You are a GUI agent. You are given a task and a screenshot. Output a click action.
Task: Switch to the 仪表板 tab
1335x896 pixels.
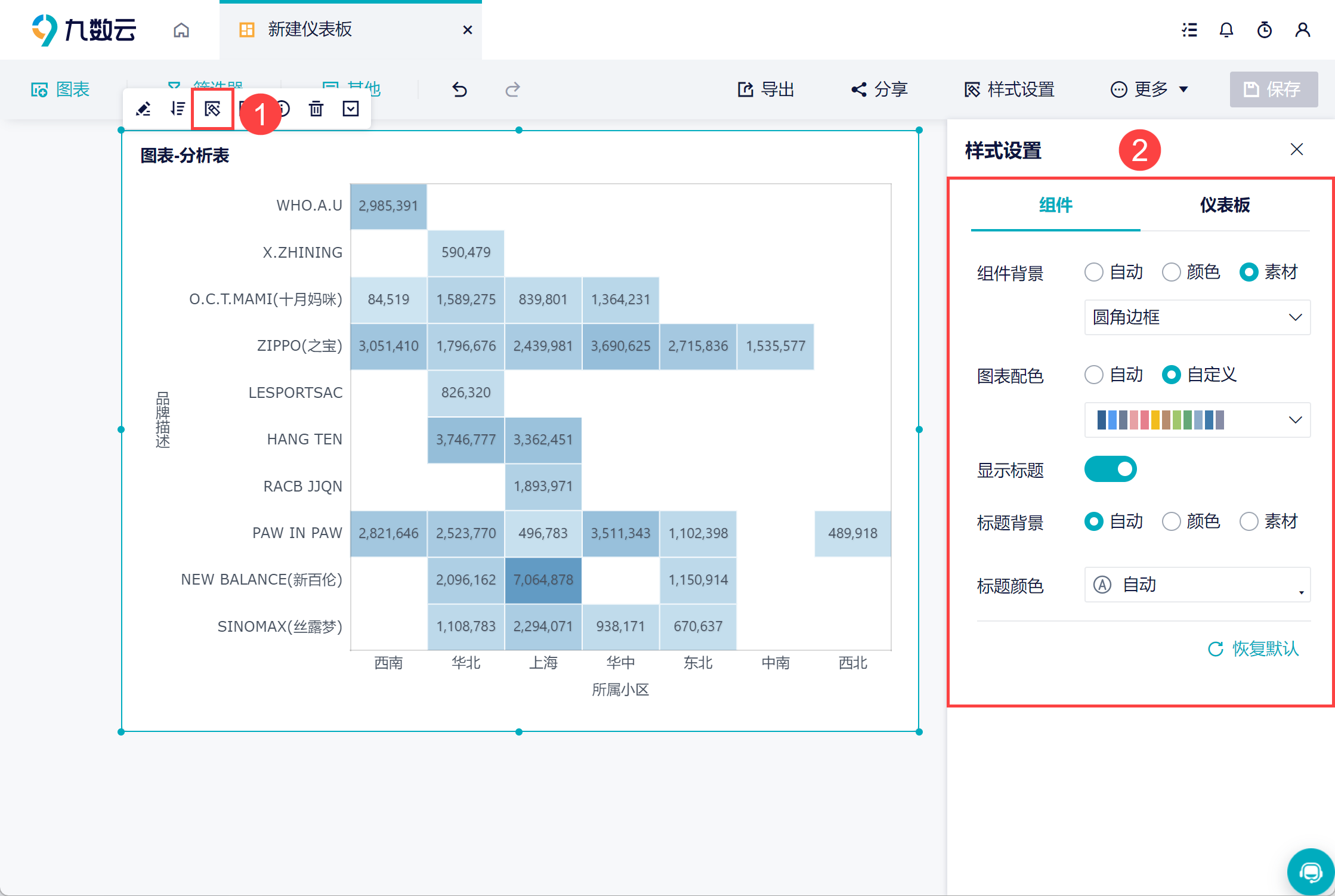coord(1225,205)
